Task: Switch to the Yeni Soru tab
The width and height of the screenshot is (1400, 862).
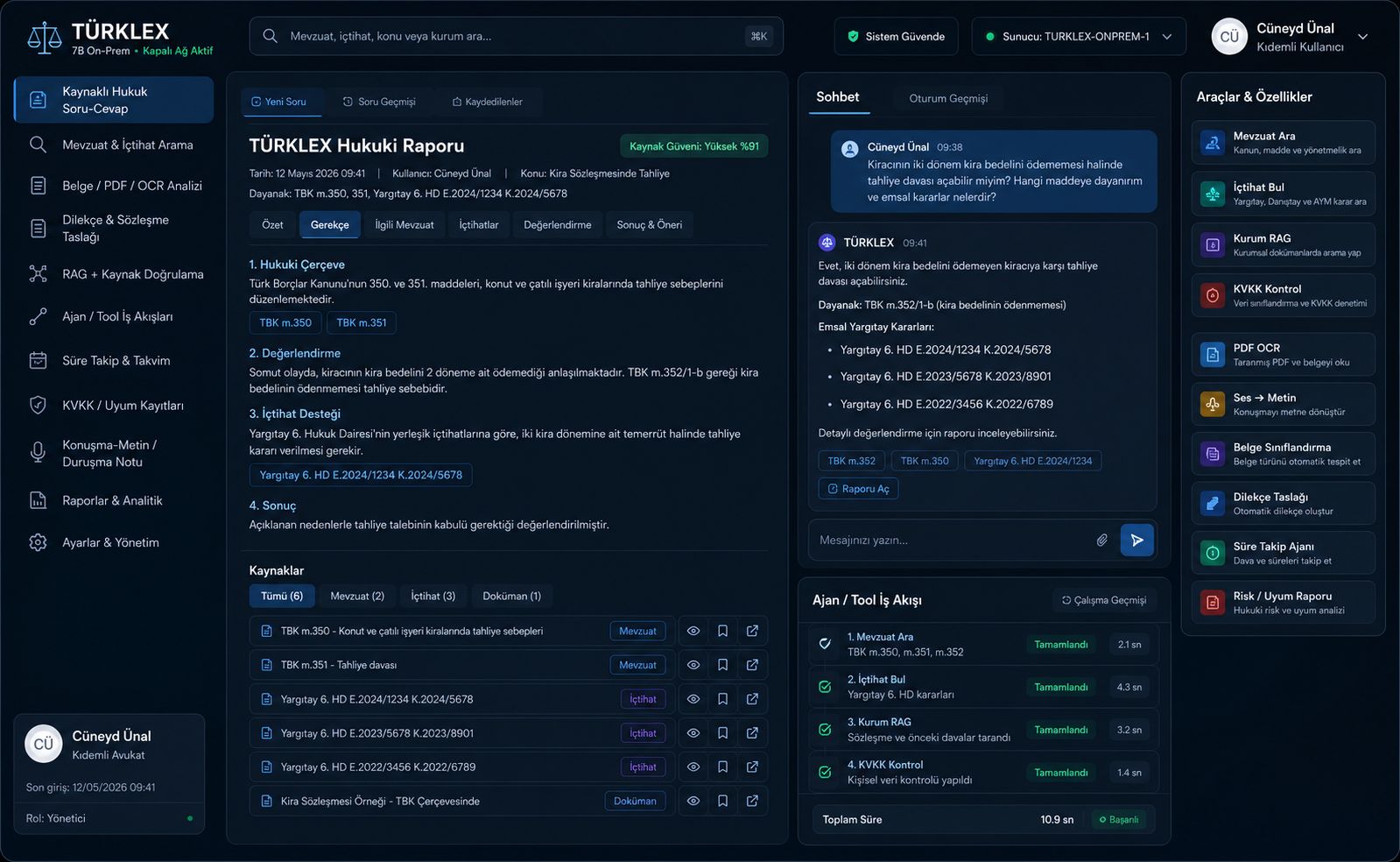Action: [281, 102]
